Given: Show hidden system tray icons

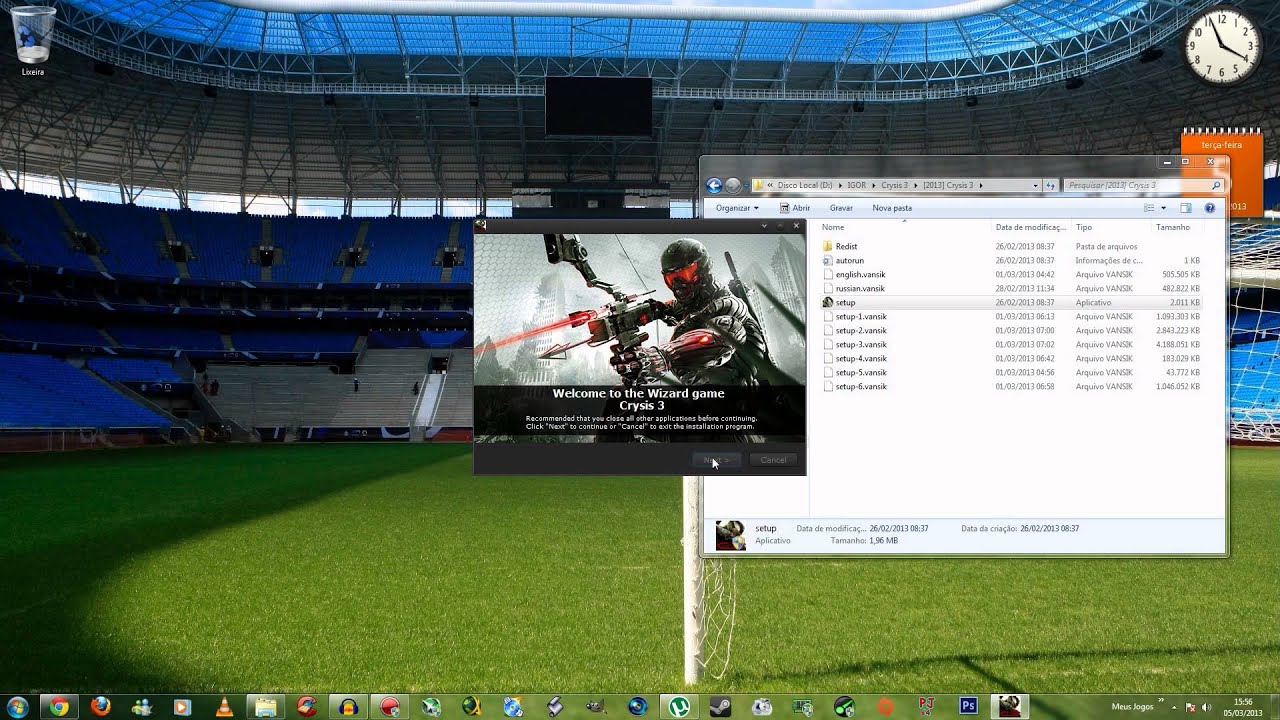Looking at the screenshot, I should click(x=1174, y=707).
